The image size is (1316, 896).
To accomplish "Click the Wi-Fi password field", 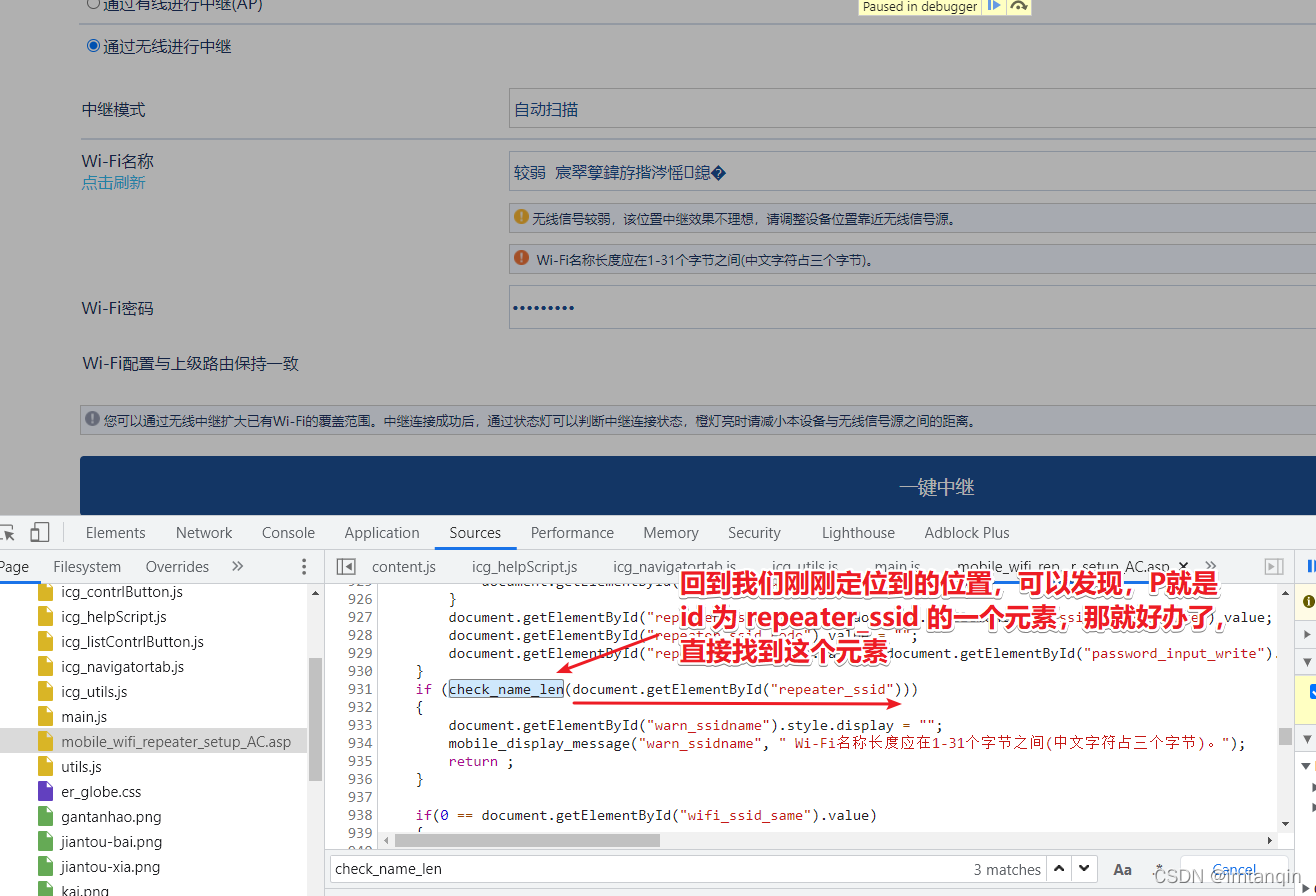I will point(912,307).
